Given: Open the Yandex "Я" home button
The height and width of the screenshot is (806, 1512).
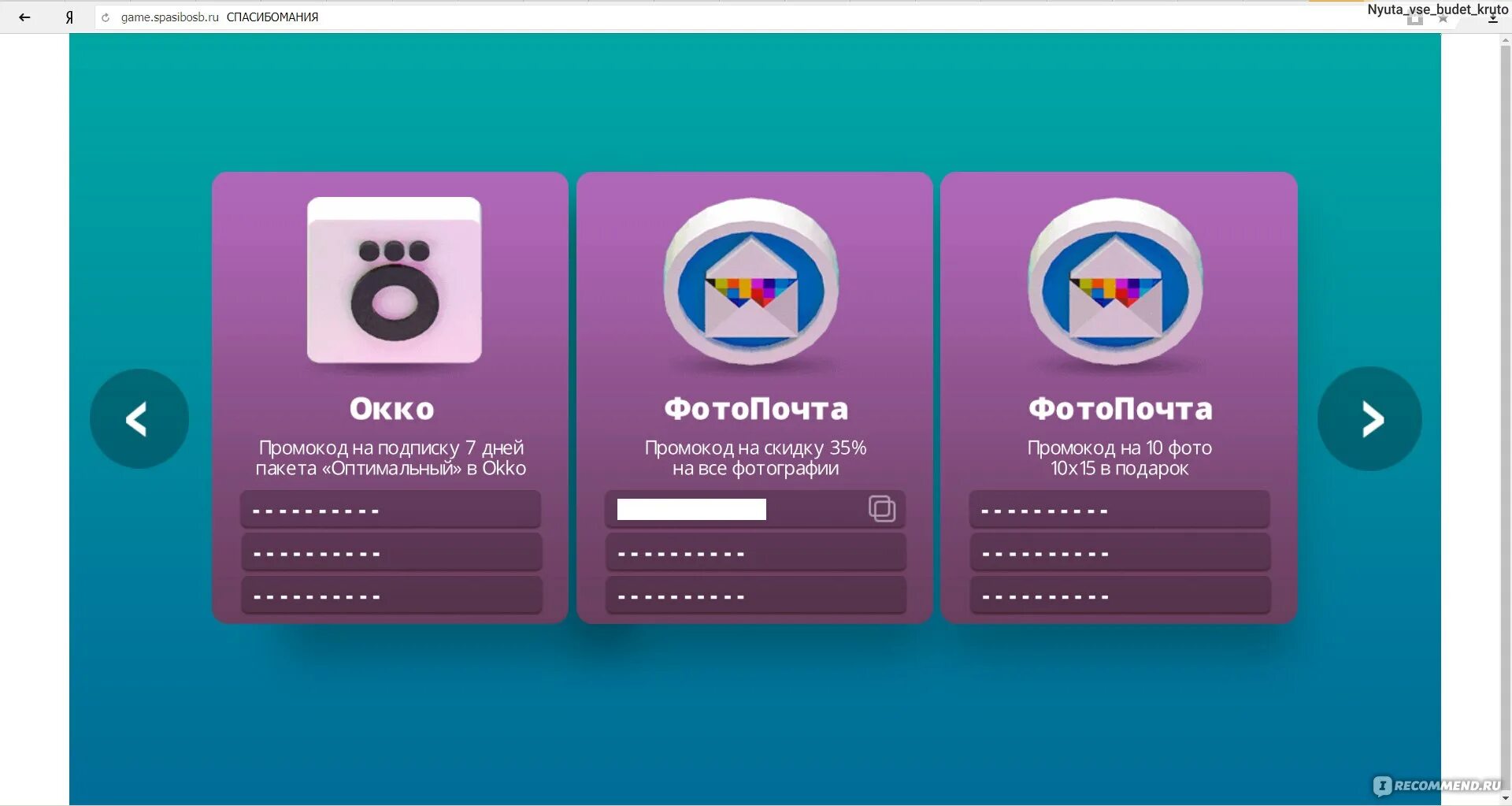Looking at the screenshot, I should pyautogui.click(x=69, y=17).
